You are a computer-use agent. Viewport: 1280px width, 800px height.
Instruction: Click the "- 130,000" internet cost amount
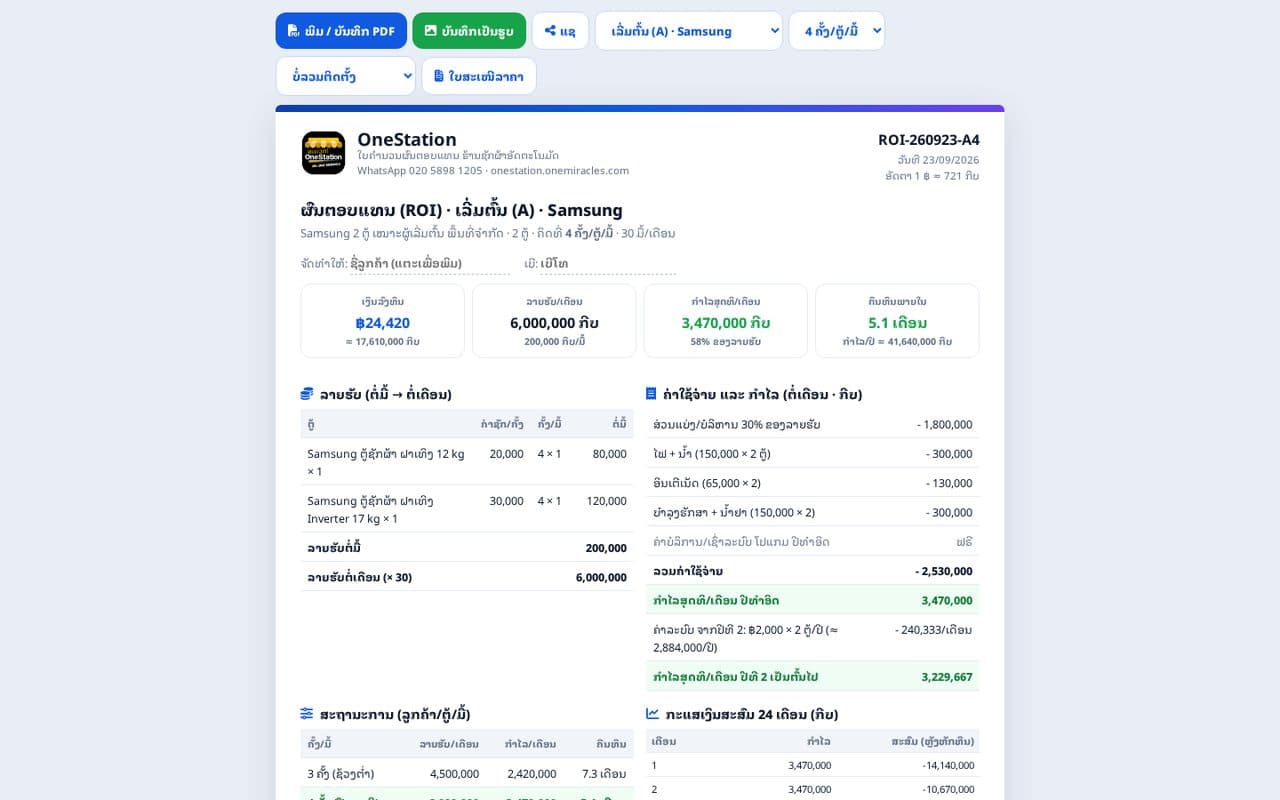(949, 483)
